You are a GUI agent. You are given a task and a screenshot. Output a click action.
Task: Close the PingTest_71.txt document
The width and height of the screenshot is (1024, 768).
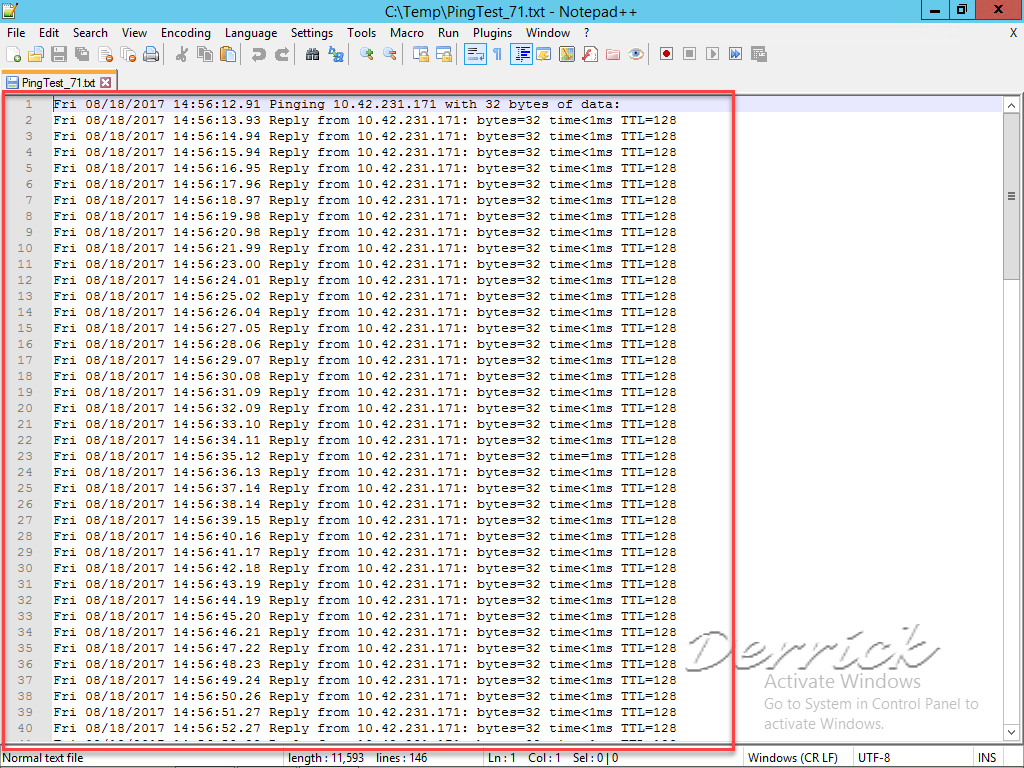click(x=106, y=82)
